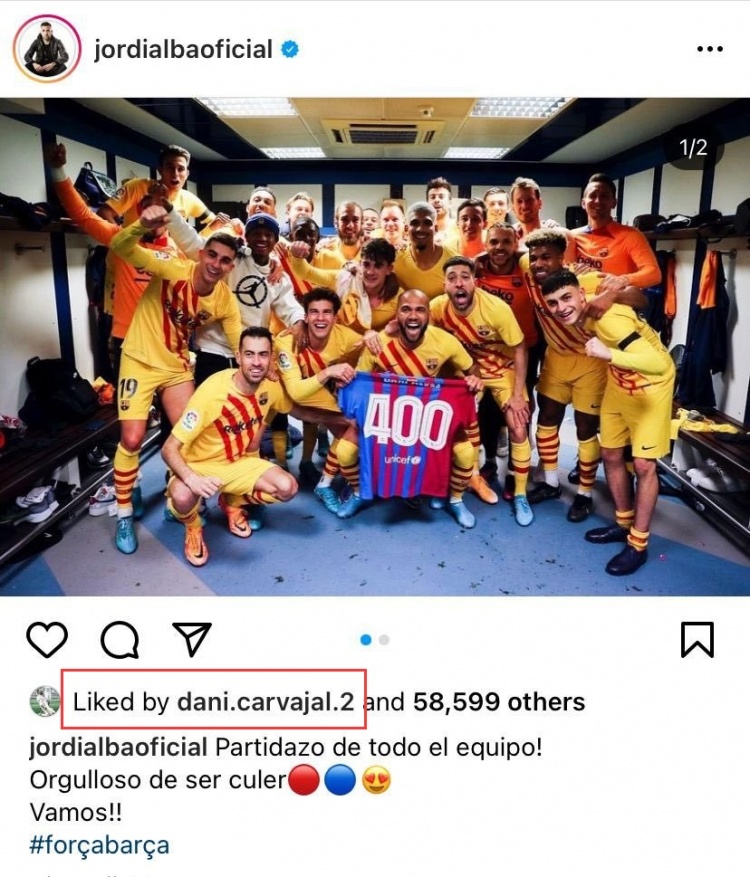
Task: Tap the locker room team photo
Action: 375,347
